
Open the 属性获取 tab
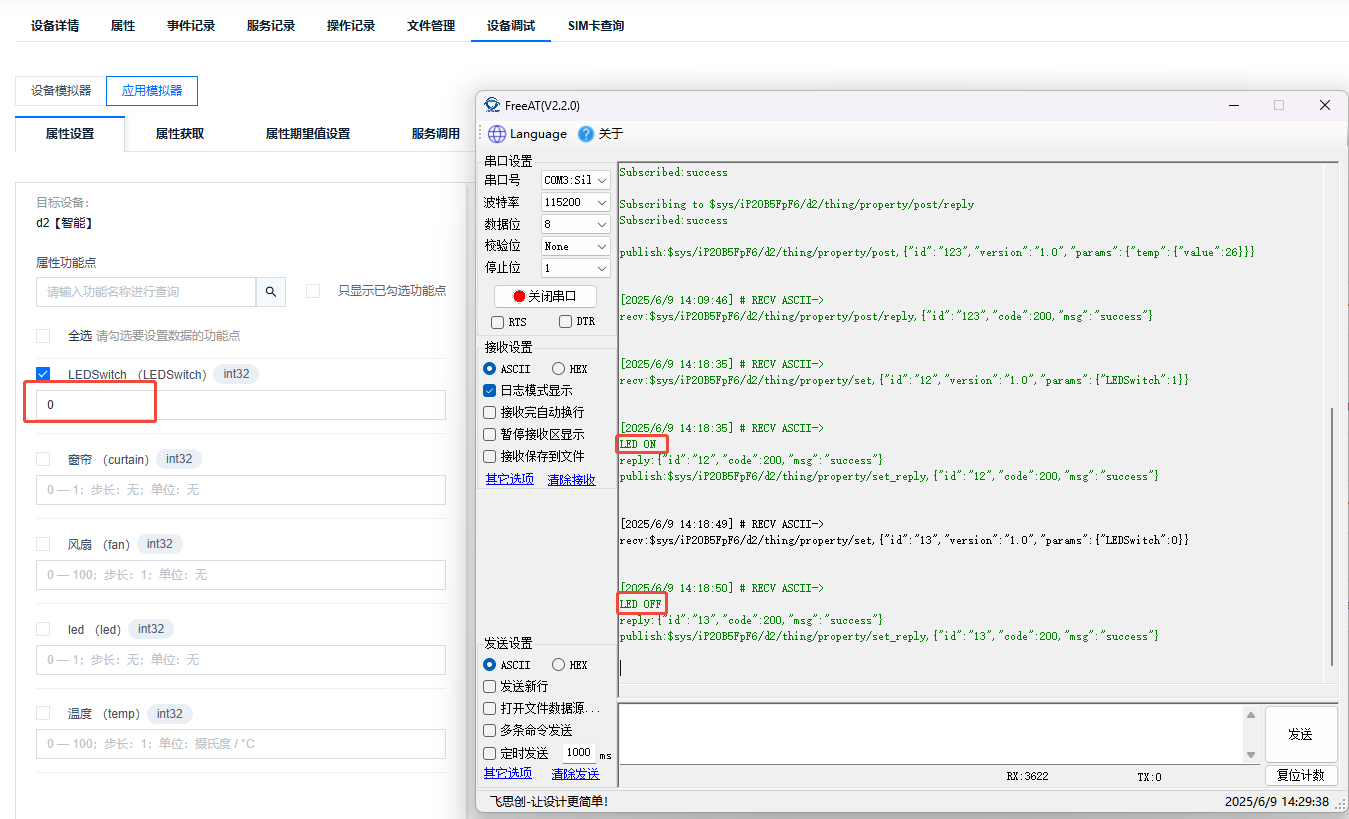[180, 134]
